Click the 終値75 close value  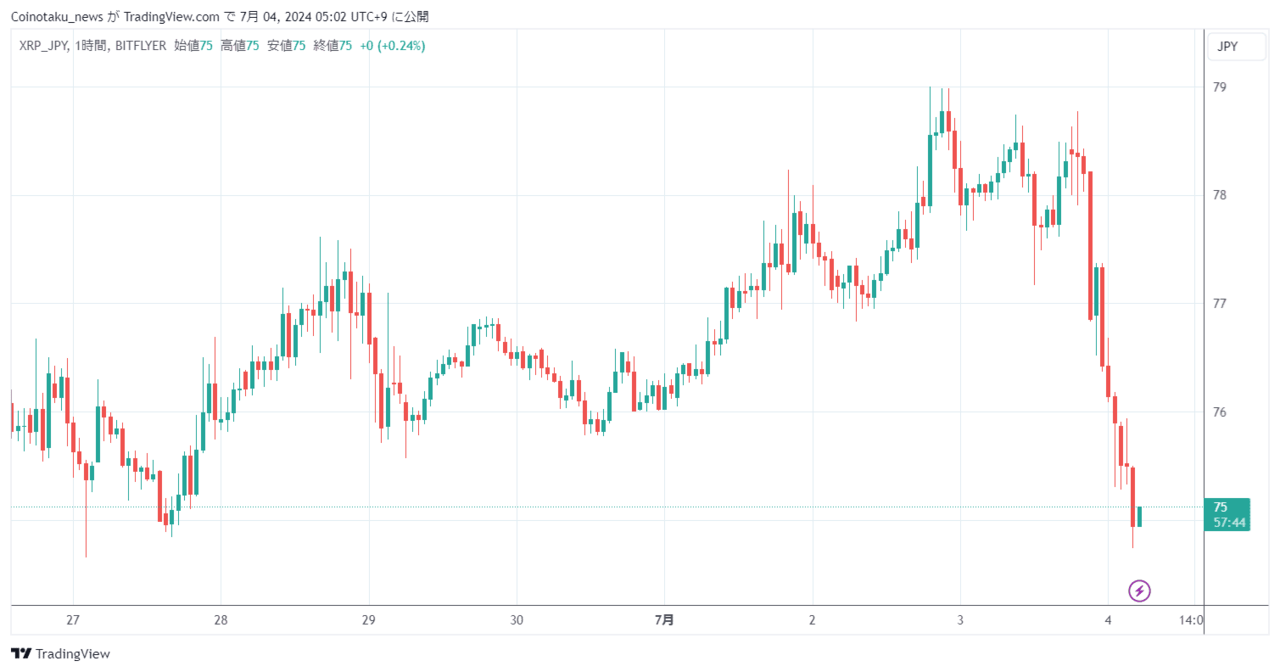(333, 46)
